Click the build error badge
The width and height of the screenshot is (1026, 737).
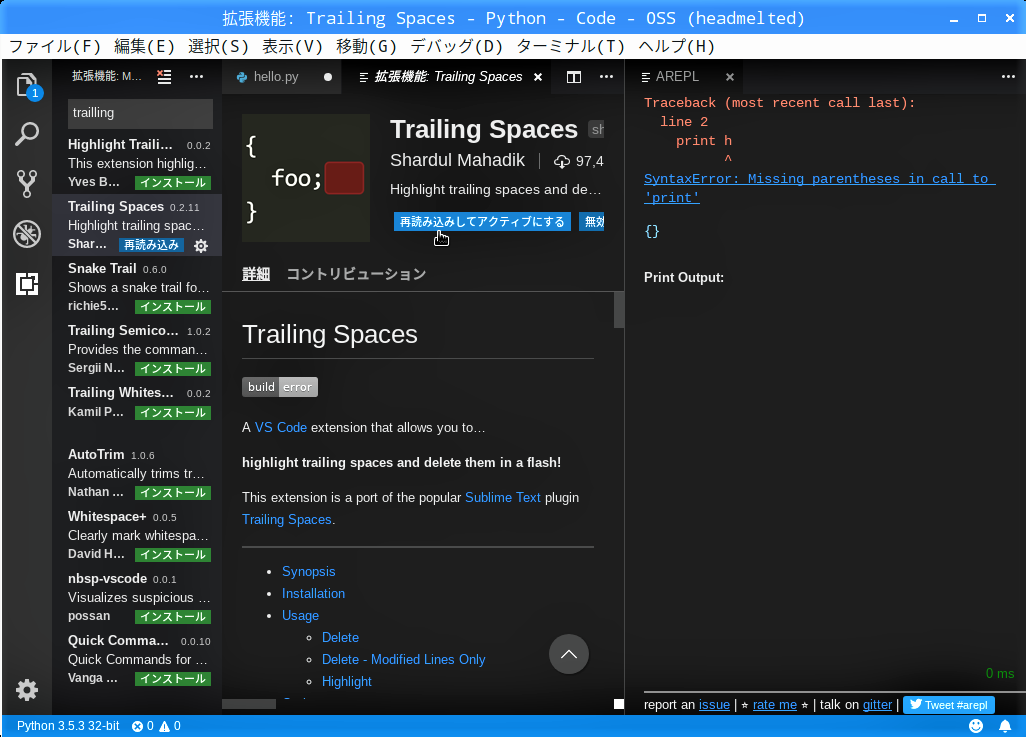(280, 387)
